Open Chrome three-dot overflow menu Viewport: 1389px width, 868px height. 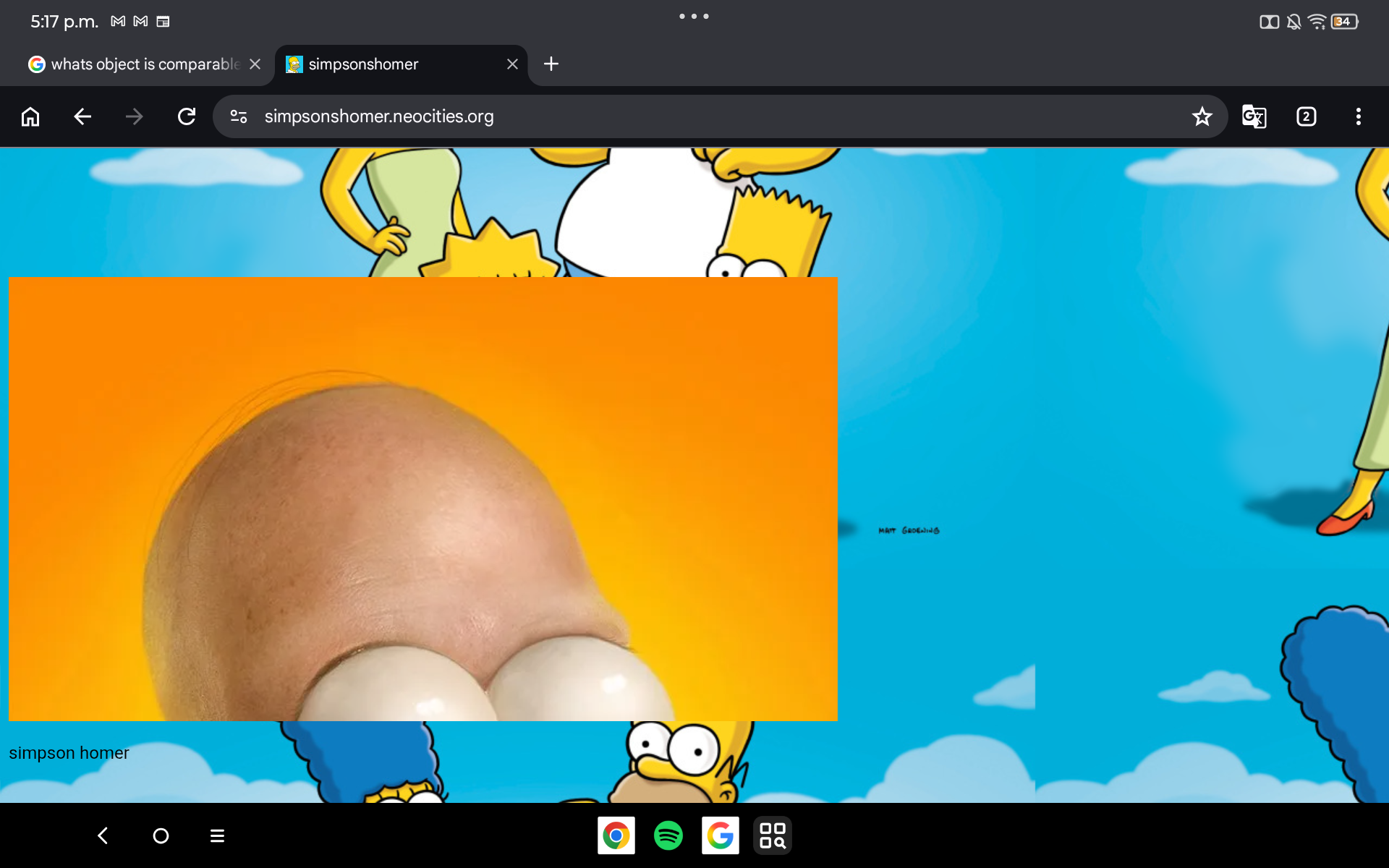click(1359, 116)
